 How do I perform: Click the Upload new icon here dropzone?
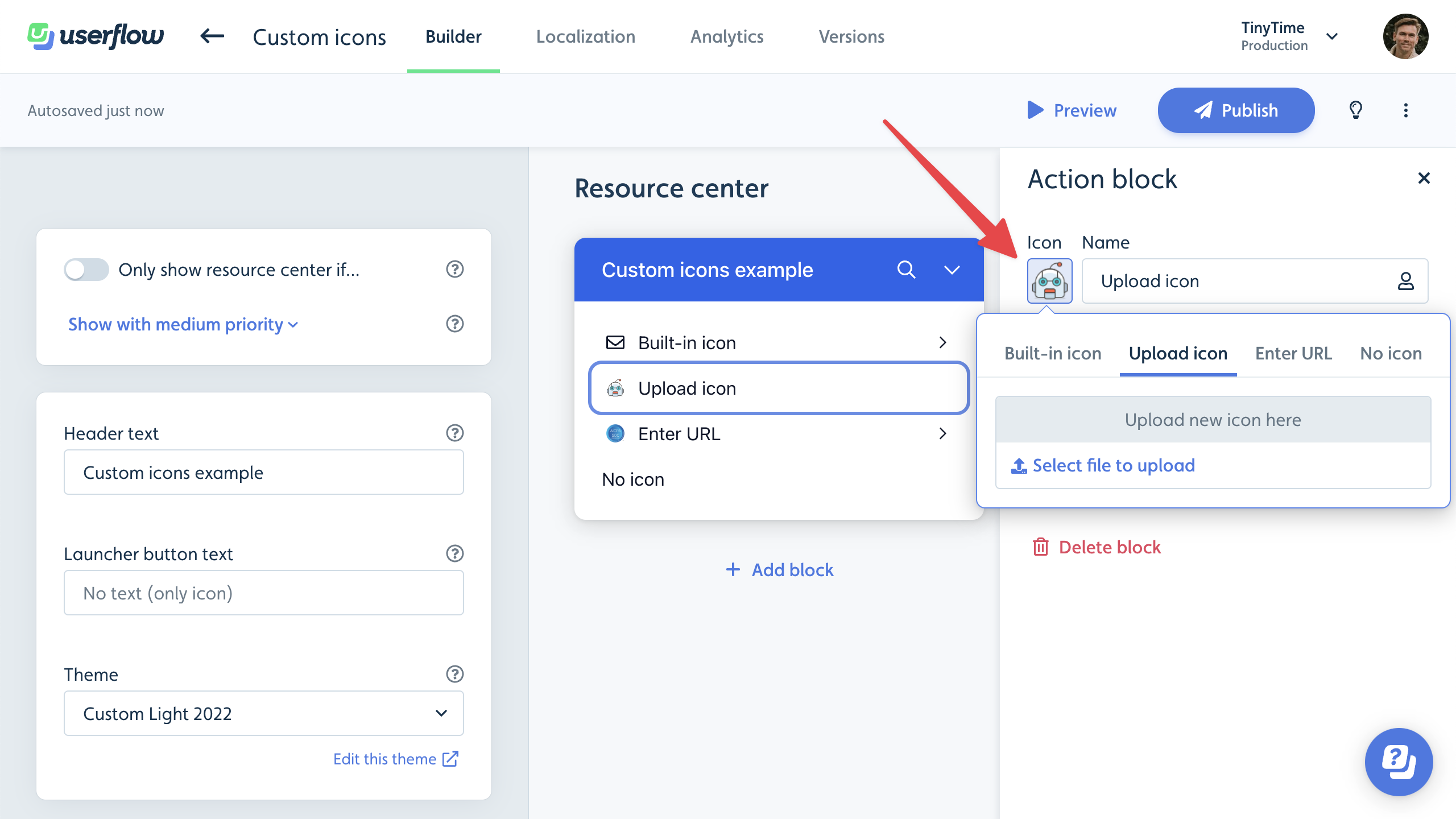(x=1213, y=420)
